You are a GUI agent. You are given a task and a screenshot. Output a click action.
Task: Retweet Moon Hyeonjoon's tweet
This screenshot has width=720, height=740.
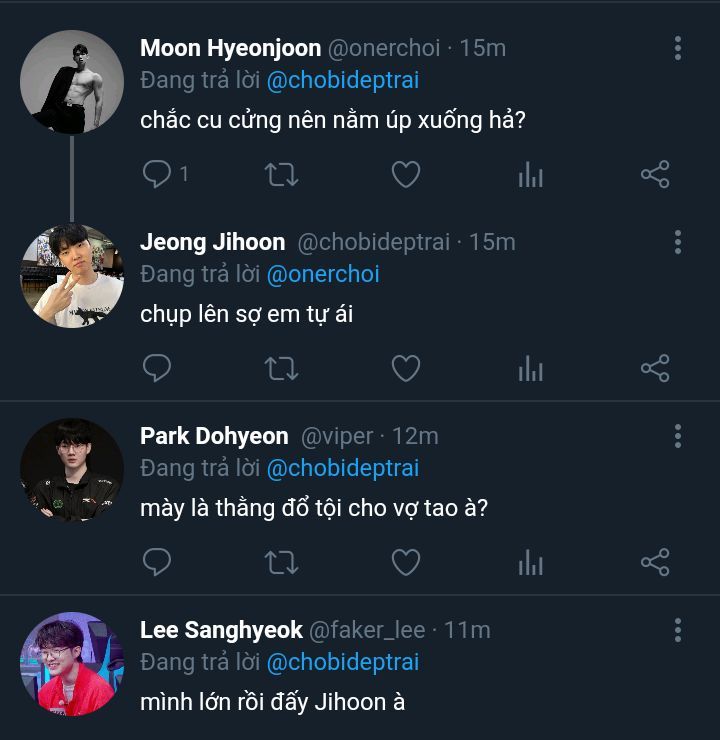281,175
